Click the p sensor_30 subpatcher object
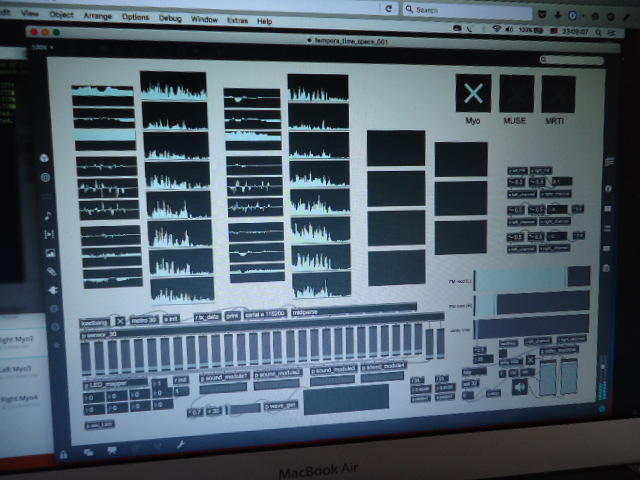The image size is (640, 480). pyautogui.click(x=262, y=325)
